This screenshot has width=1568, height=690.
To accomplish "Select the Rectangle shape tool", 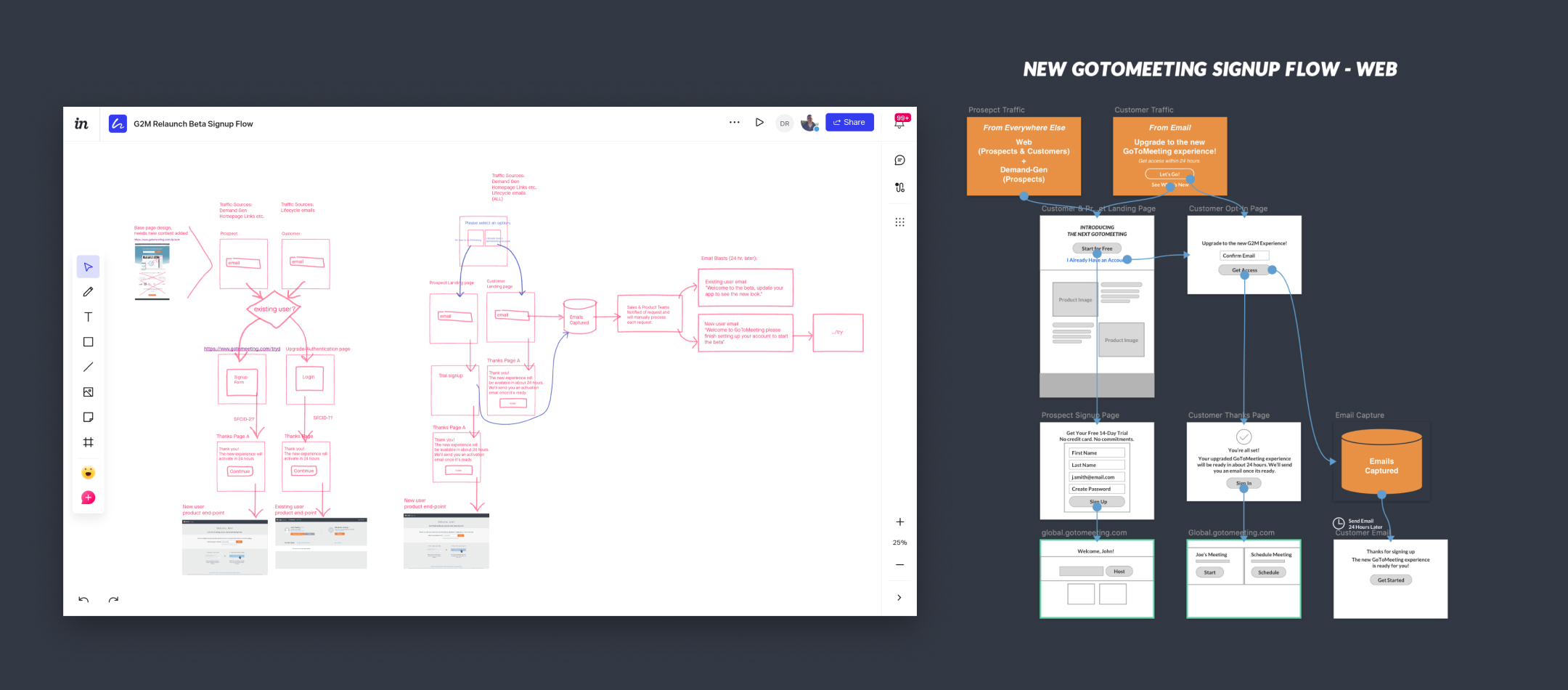I will tap(88, 342).
